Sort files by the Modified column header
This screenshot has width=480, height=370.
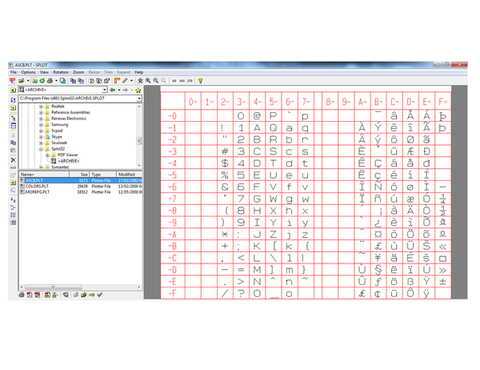point(129,174)
